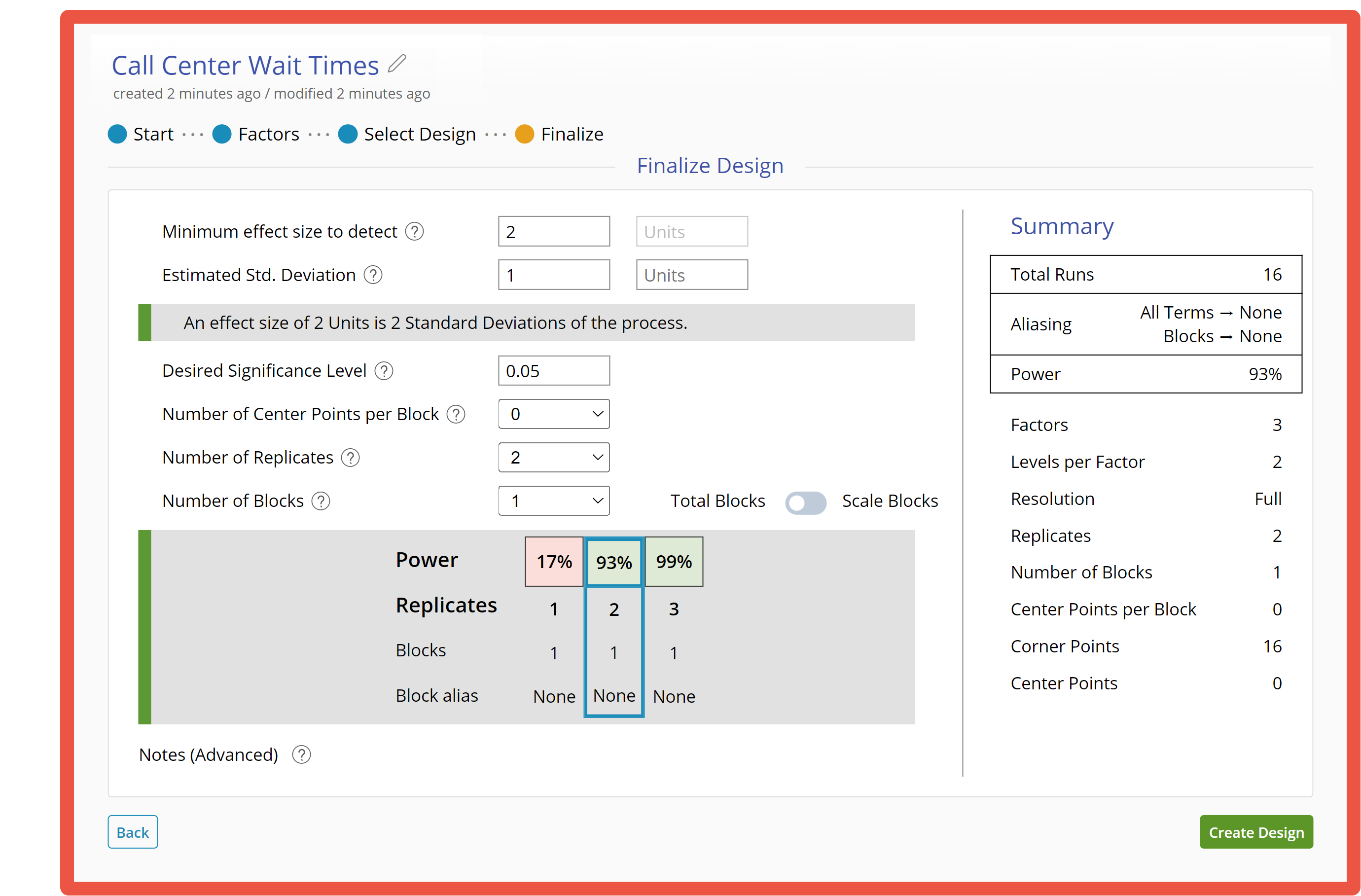Click help icon beside Notes (Advanced)
1361x896 pixels.
point(301,755)
